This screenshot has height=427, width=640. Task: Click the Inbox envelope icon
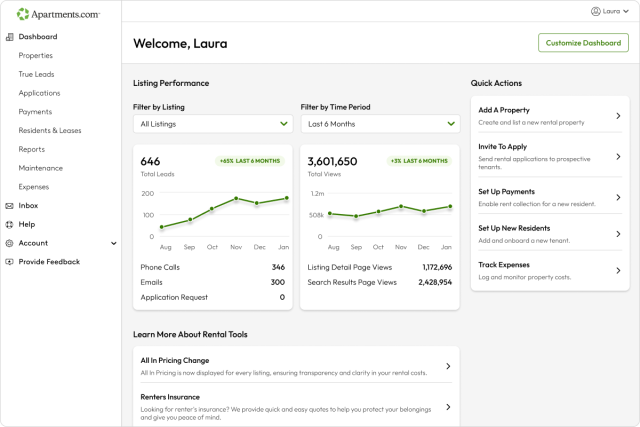[9, 206]
